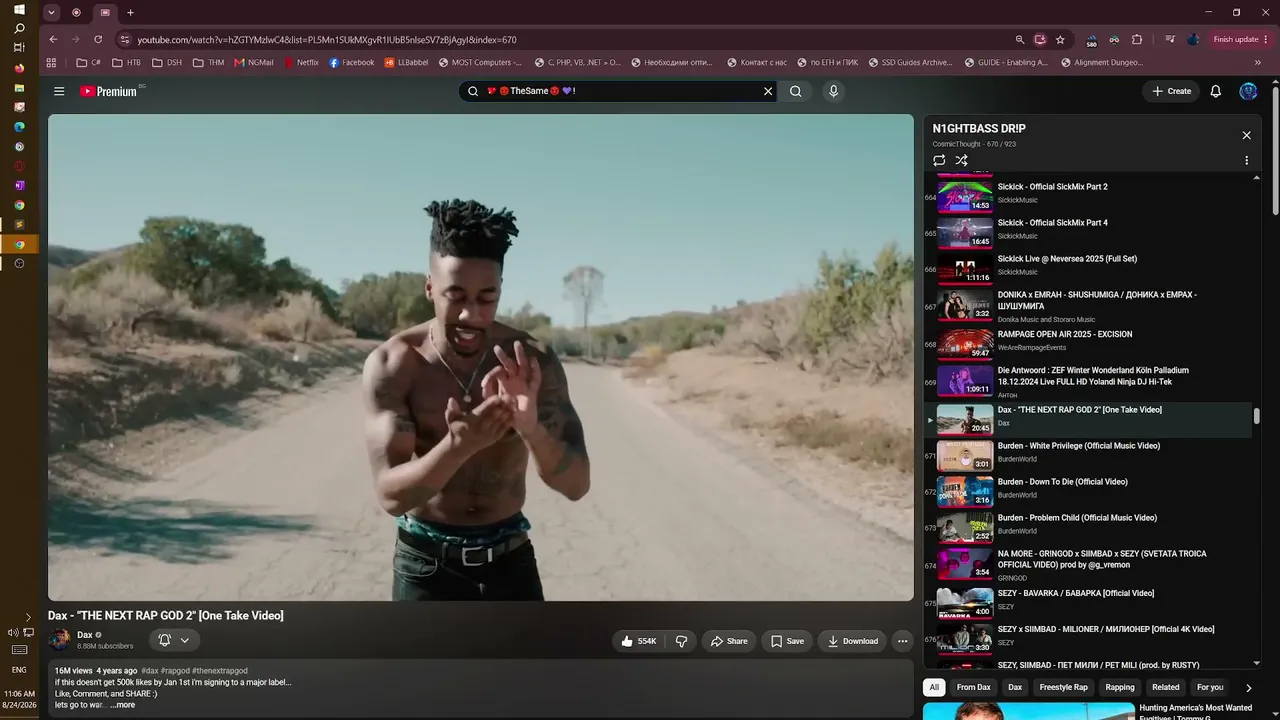Viewport: 1280px width, 720px height.
Task: Download the current video
Action: pyautogui.click(x=852, y=641)
